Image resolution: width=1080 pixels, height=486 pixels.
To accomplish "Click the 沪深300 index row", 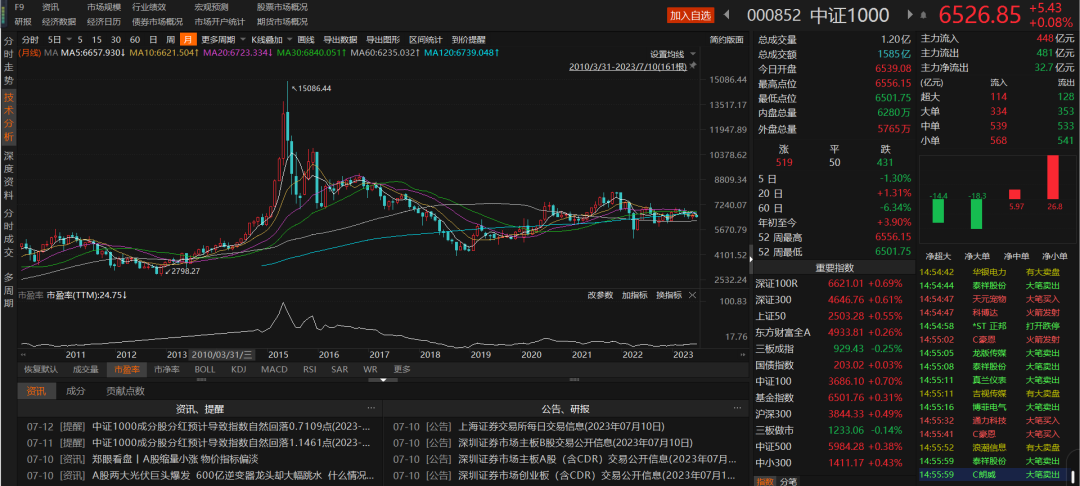I will [832, 414].
